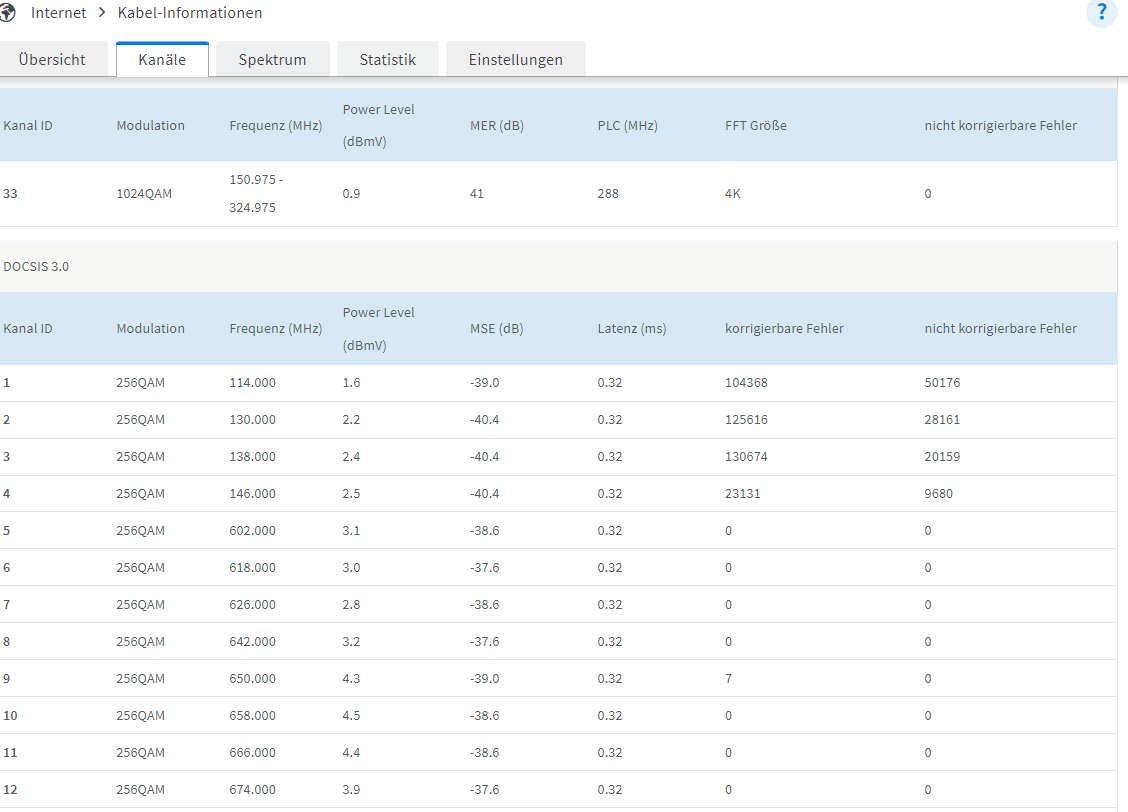Click uncorrectable errors value 28161
The width and height of the screenshot is (1128, 812).
(942, 419)
